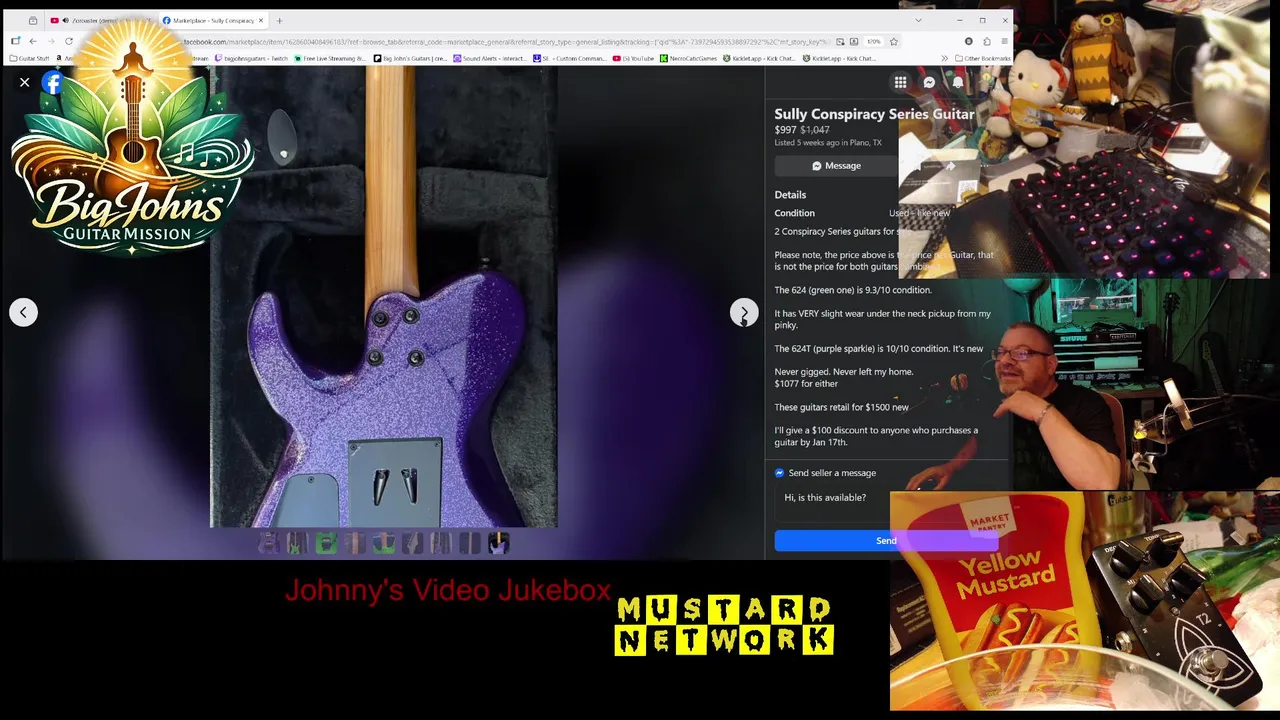
Task: Click 'Listed 5 weeks ago in Plano, TX'
Action: click(828, 143)
